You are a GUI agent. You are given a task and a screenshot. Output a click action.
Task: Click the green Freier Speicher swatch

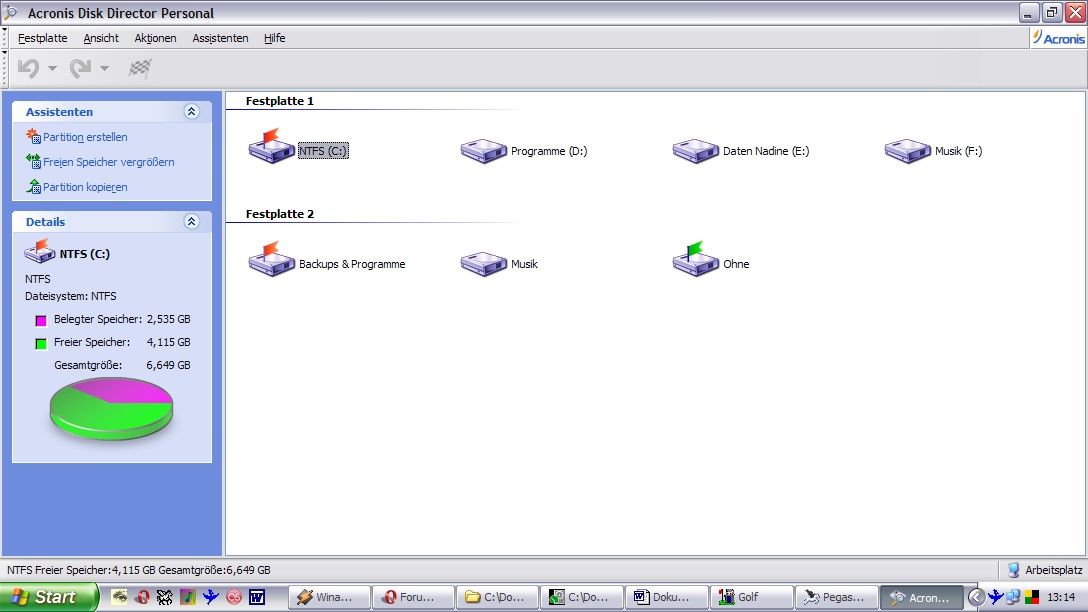41,343
